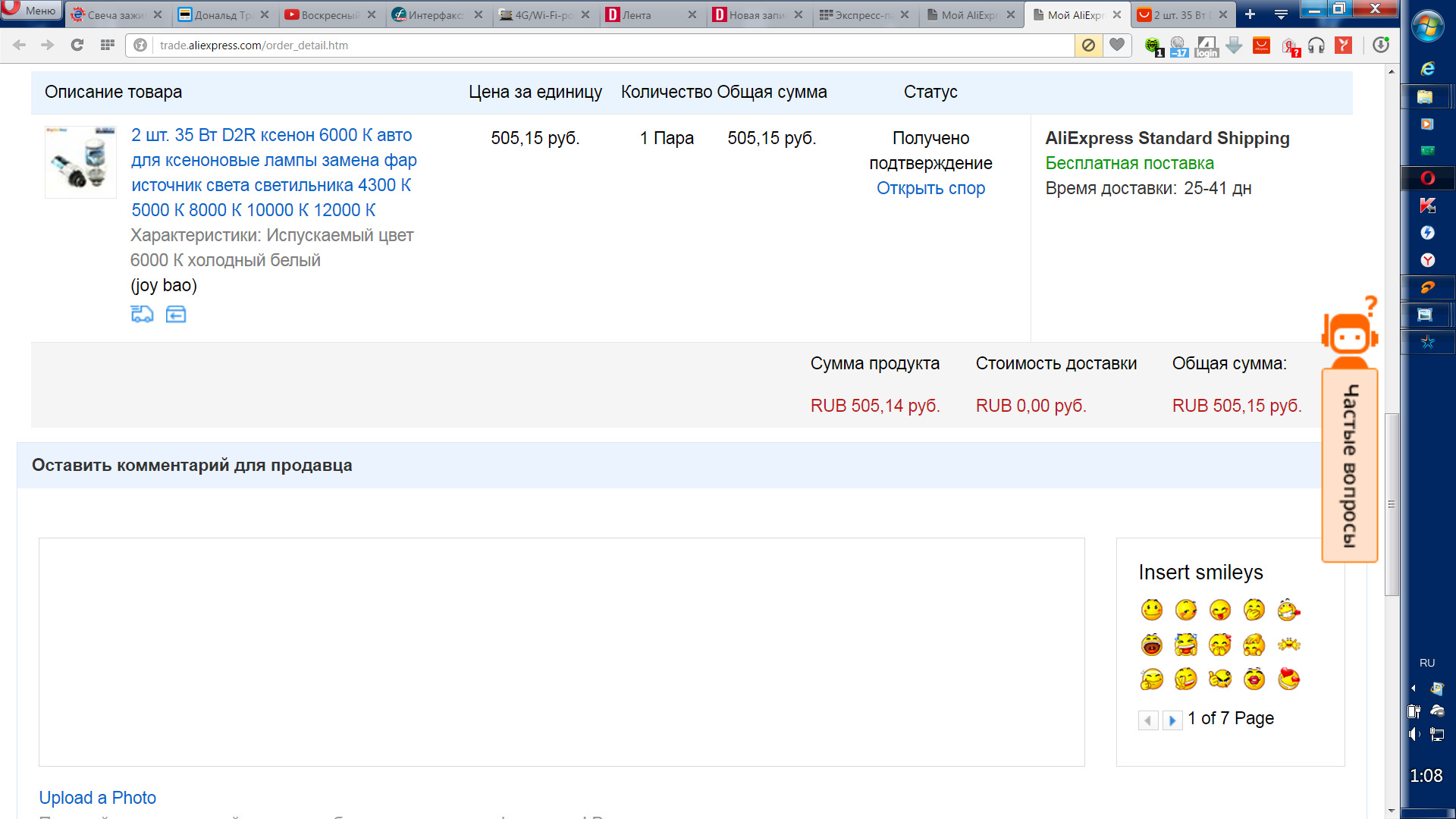Click the Открыть спор link
The image size is (1456, 819).
[930, 188]
